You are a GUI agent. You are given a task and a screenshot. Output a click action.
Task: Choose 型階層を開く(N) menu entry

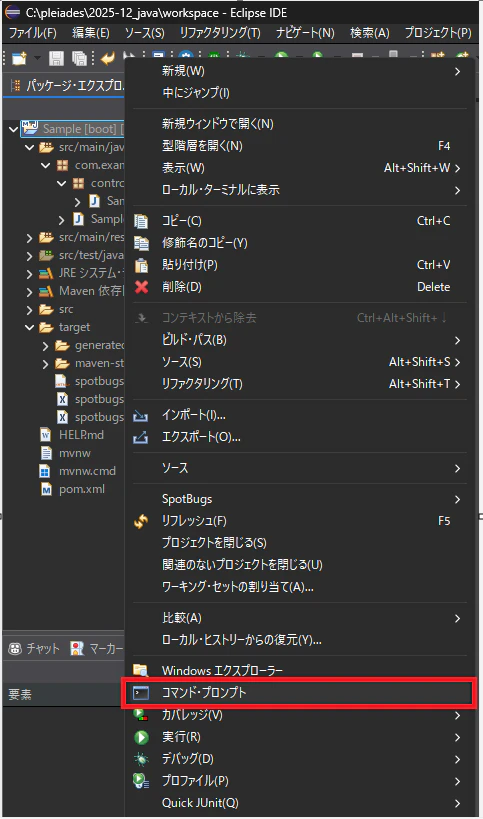(299, 146)
